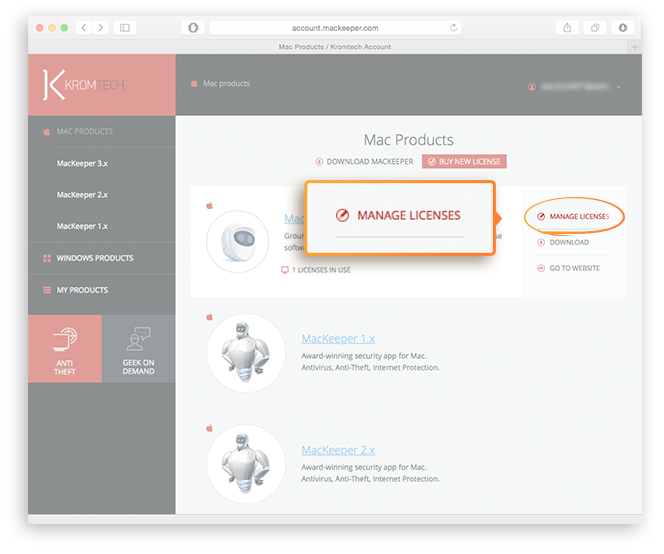Open the blurred user account dropdown
Screen dimensions: 664x554
pos(580,86)
